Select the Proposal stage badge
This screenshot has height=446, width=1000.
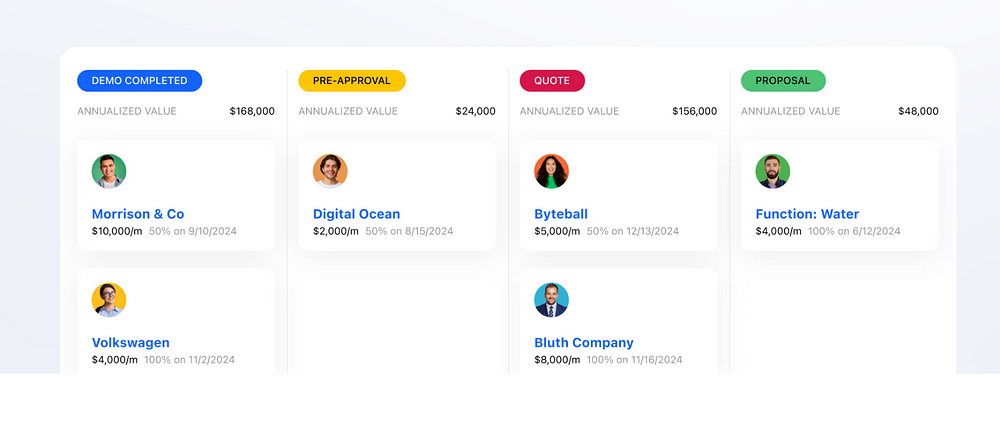tap(783, 81)
